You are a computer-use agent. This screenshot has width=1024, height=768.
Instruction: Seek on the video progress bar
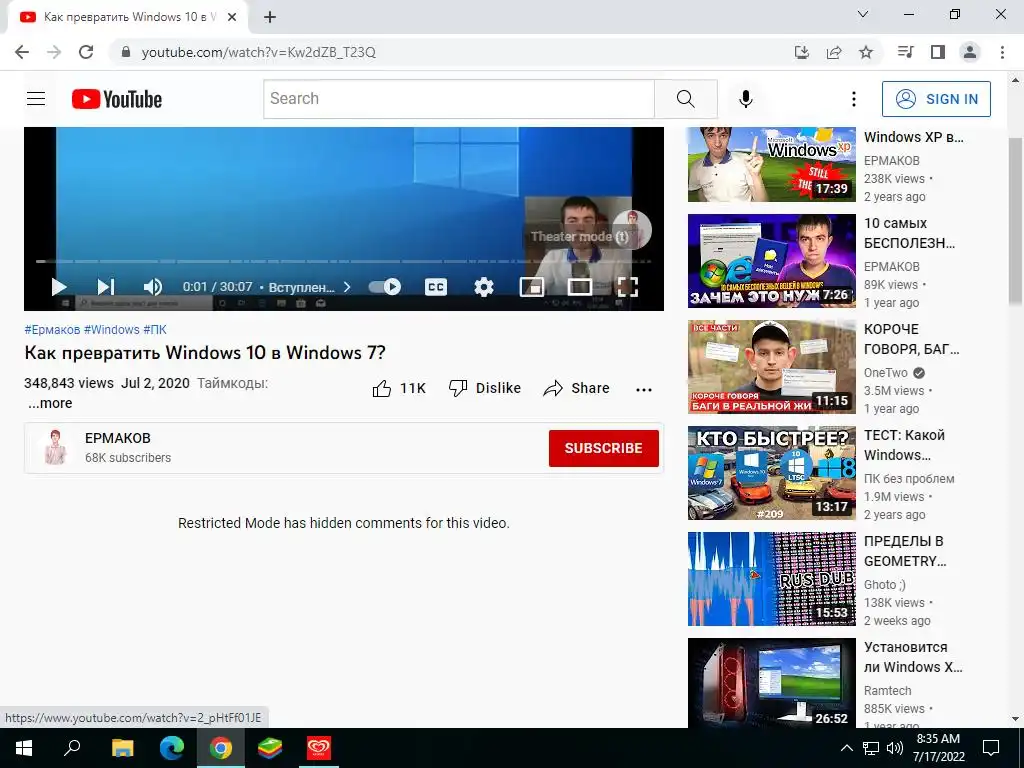344,261
